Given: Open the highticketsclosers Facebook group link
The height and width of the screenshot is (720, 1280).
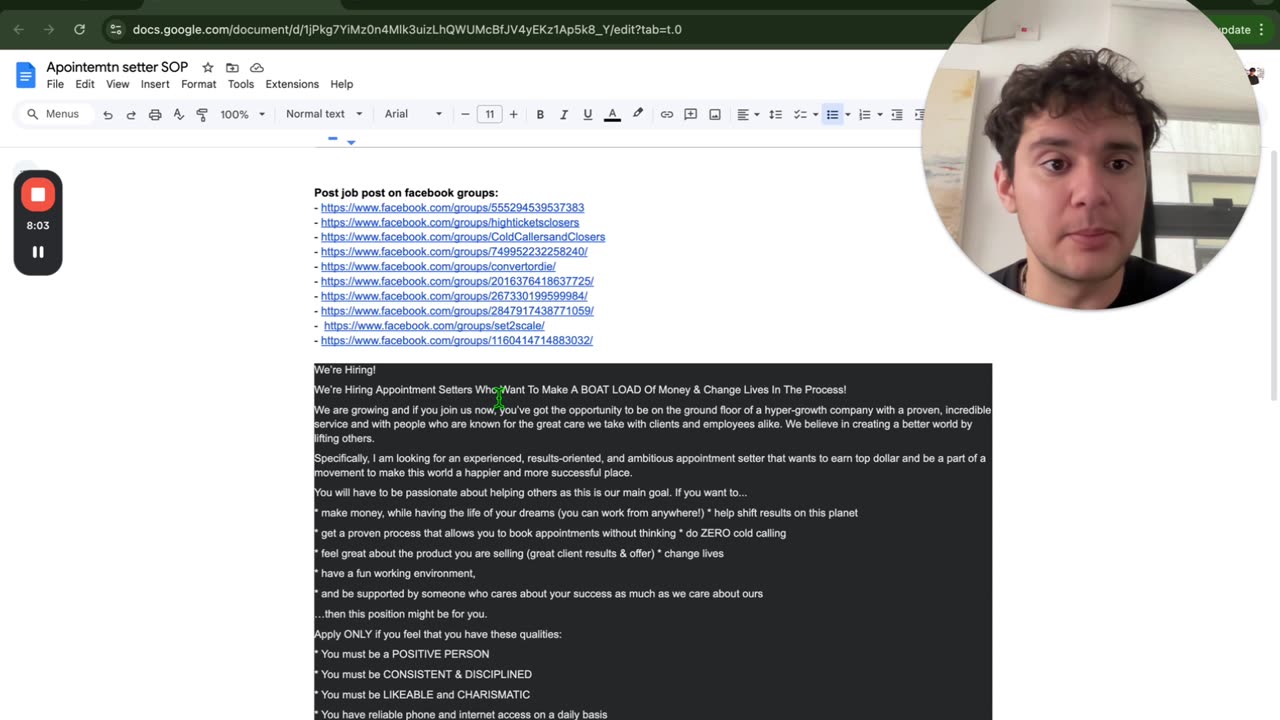Looking at the screenshot, I should (450, 222).
